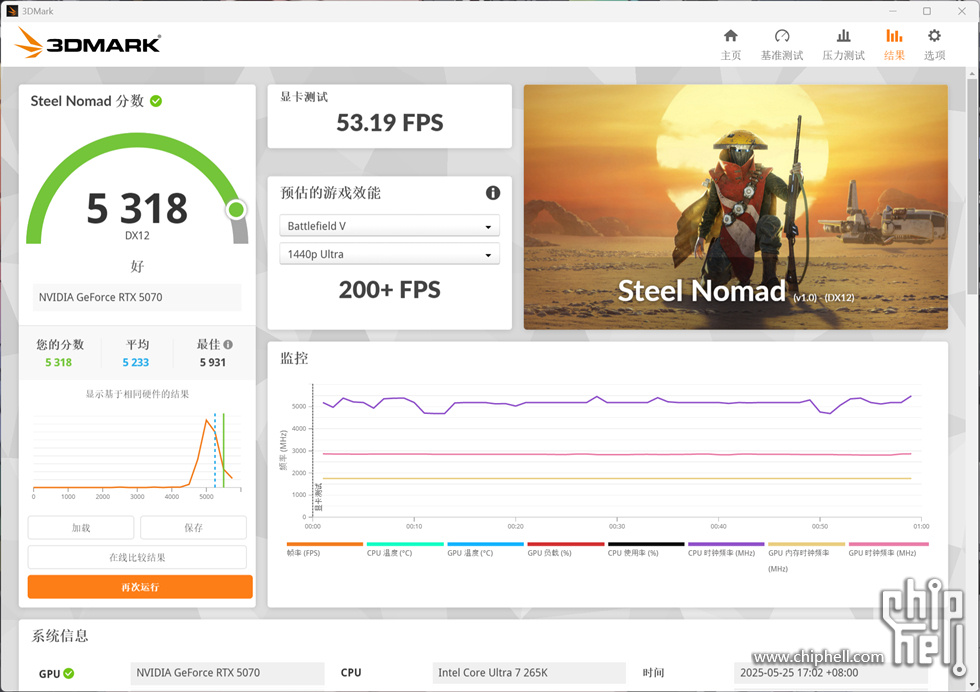Click the 加载 load button
Screen dimensions: 980x692
[81, 528]
